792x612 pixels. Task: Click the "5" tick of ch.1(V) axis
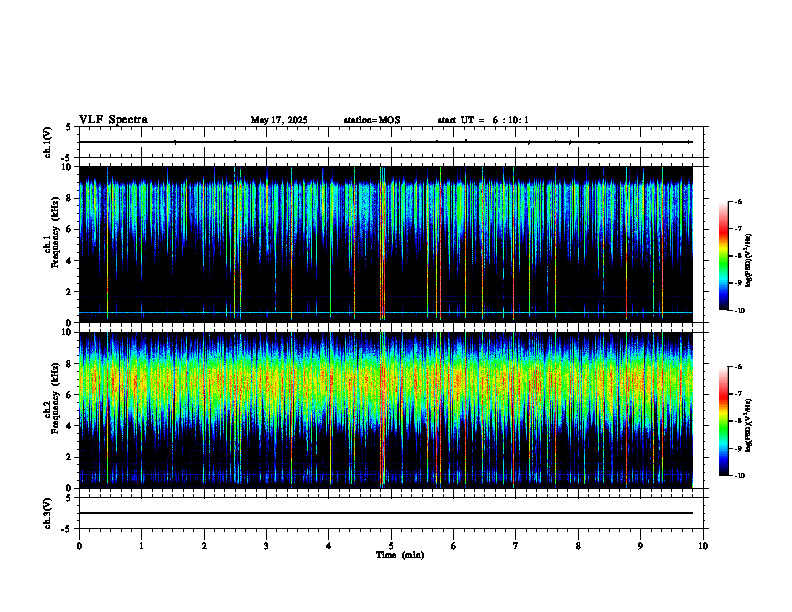(x=70, y=127)
